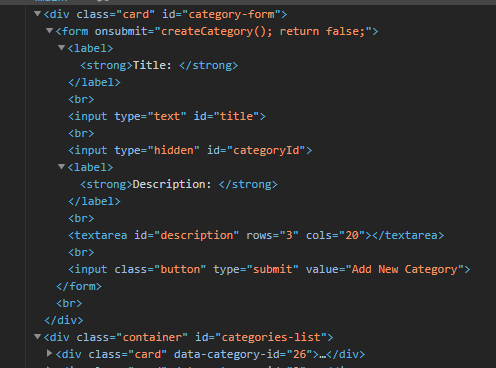Collapse the categories-list container div
This screenshot has width=496, height=368.
[38, 337]
